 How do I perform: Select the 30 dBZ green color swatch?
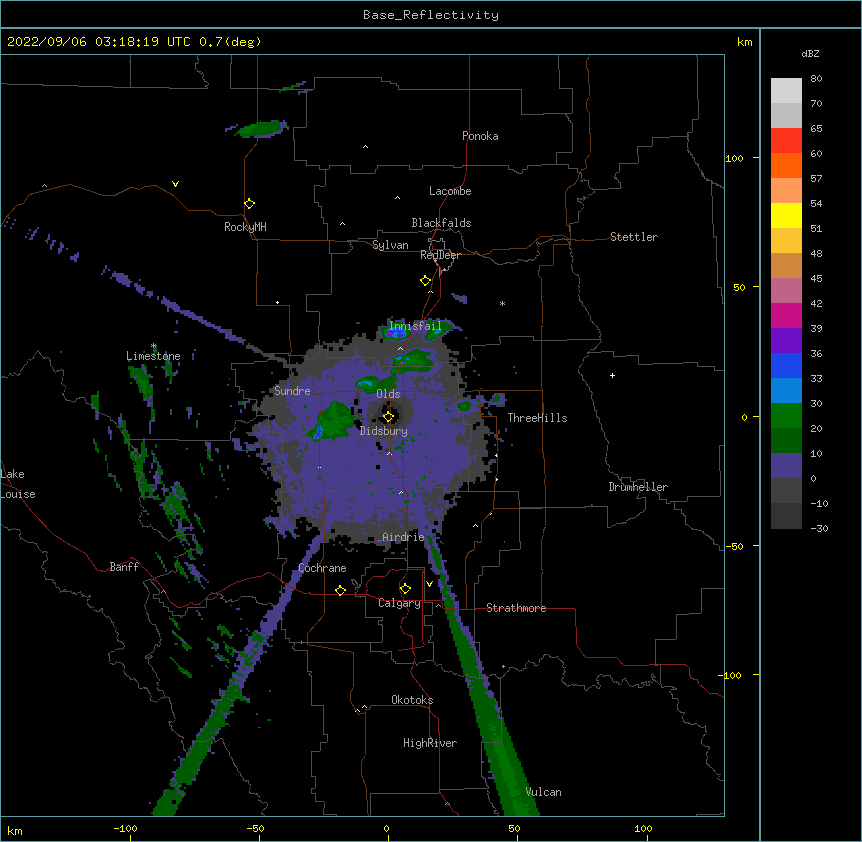[786, 416]
